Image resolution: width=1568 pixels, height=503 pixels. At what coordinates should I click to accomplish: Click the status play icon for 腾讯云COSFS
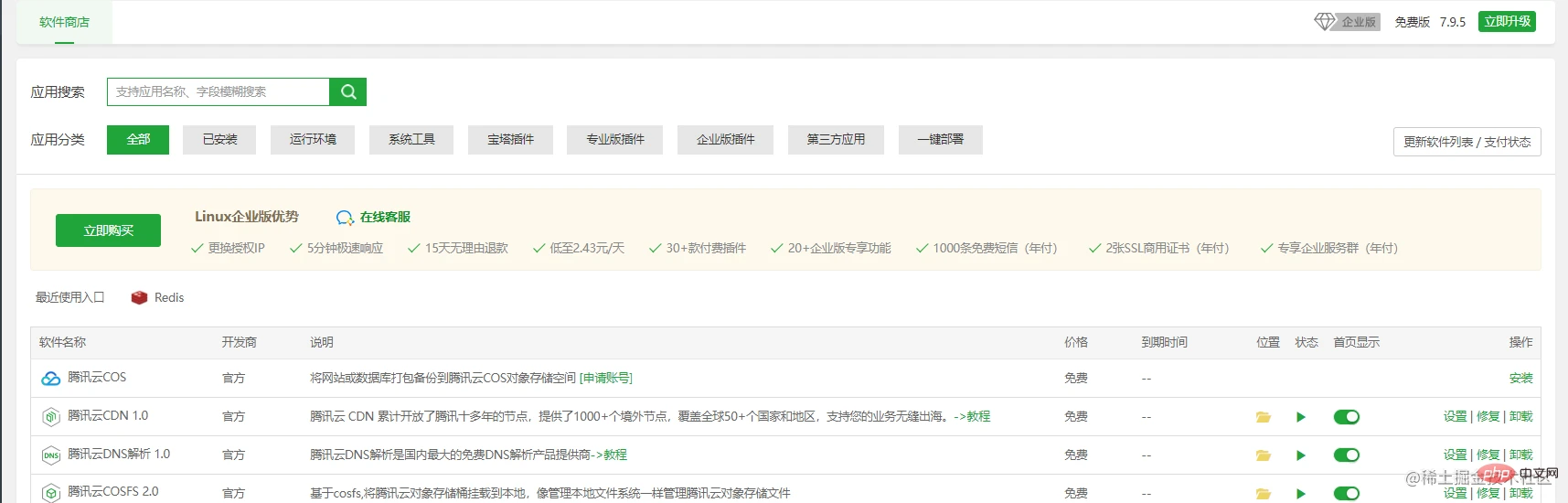tap(1301, 494)
